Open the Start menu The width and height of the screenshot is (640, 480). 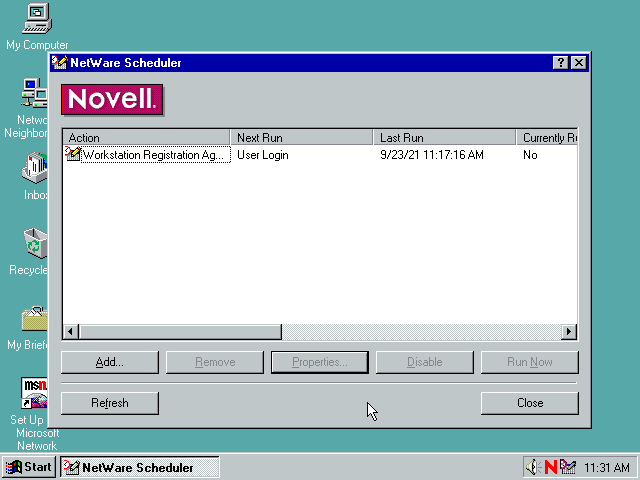tap(29, 467)
